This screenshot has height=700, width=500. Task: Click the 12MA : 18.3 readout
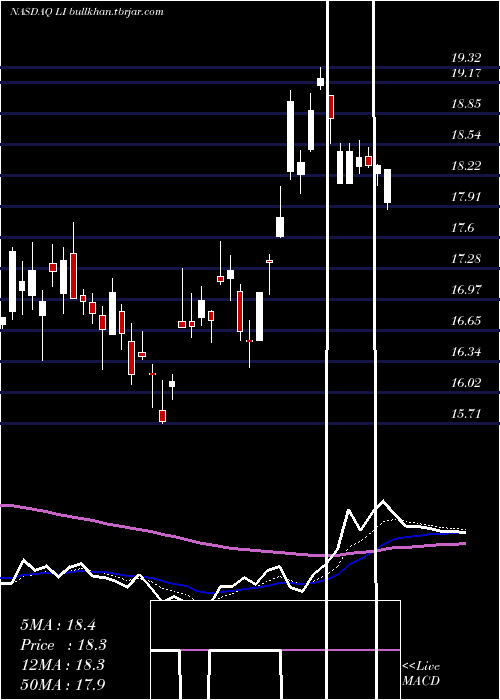tap(62, 665)
